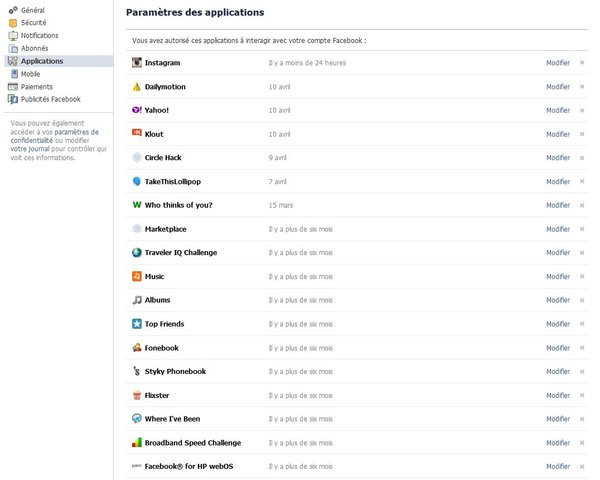Click the Instagram app name

162,63
